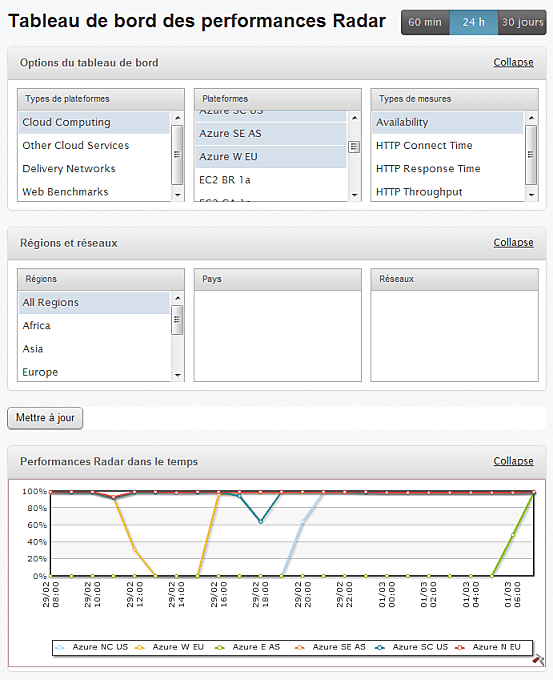This screenshot has height=680, width=553.
Task: Toggle Azure W EU series in legend
Action: tap(170, 647)
